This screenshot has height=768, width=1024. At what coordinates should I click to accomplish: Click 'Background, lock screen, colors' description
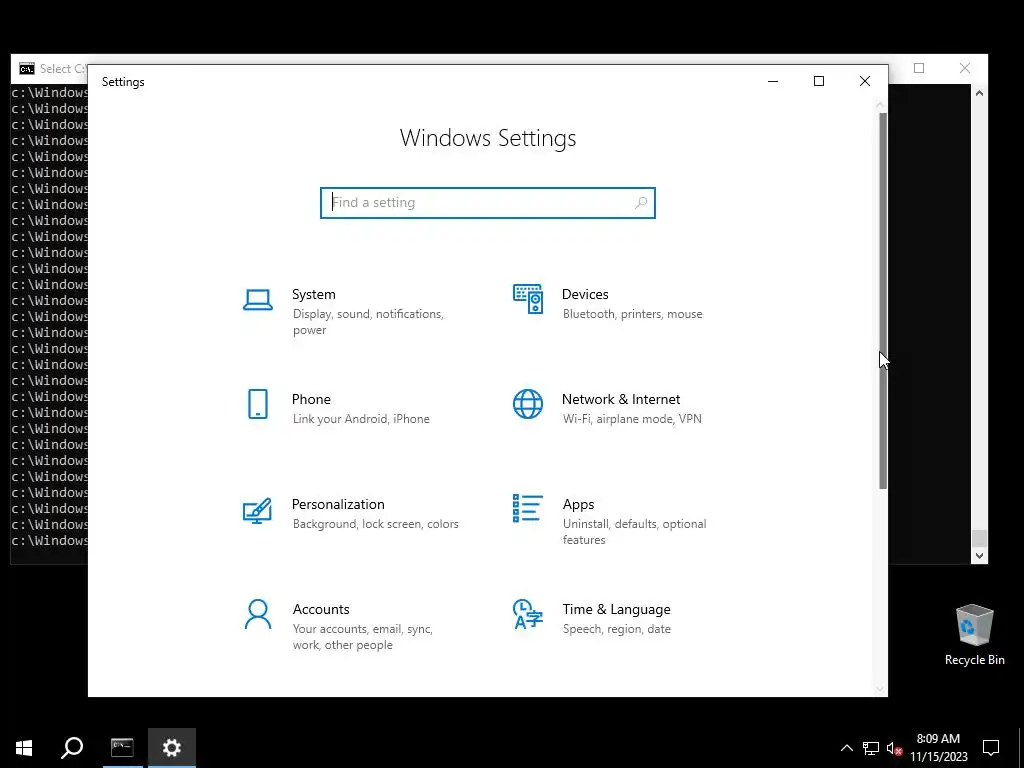tap(376, 524)
